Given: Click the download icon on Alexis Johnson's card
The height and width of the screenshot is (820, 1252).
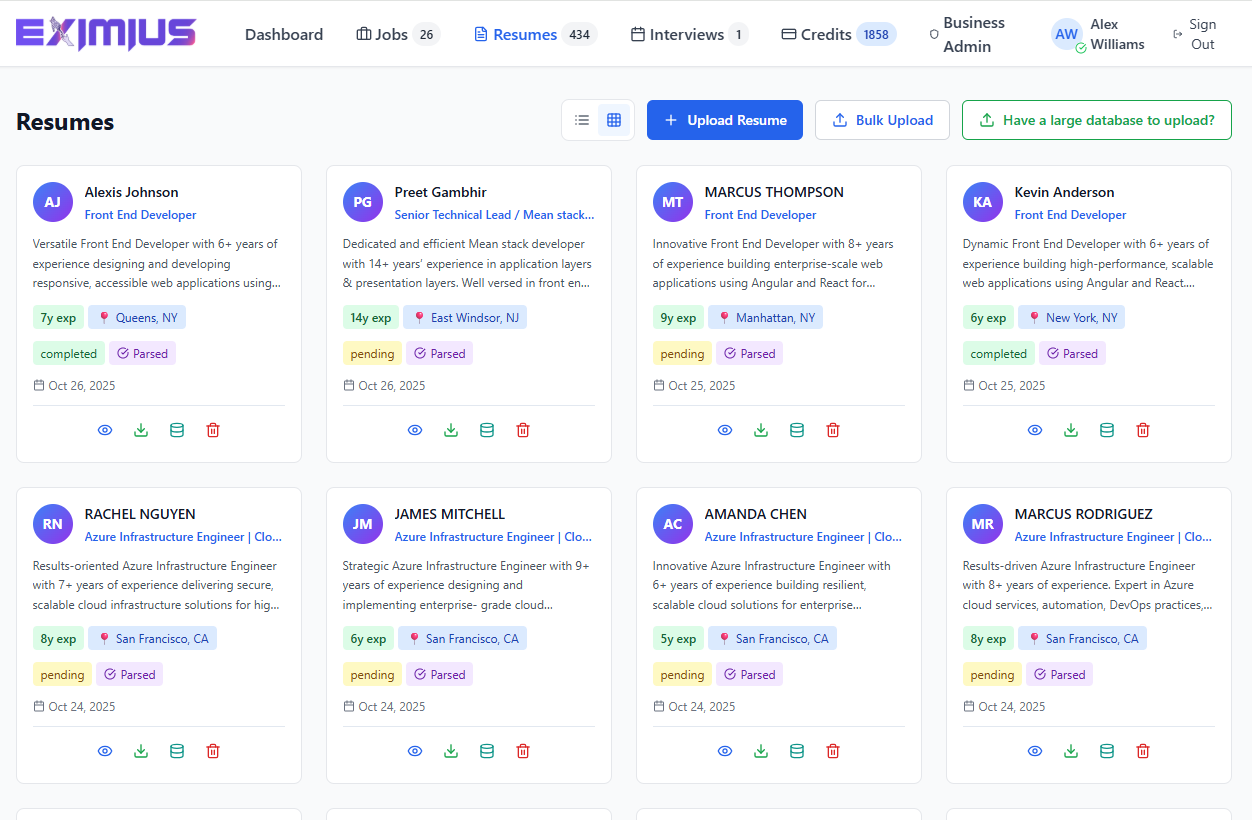Looking at the screenshot, I should 141,430.
